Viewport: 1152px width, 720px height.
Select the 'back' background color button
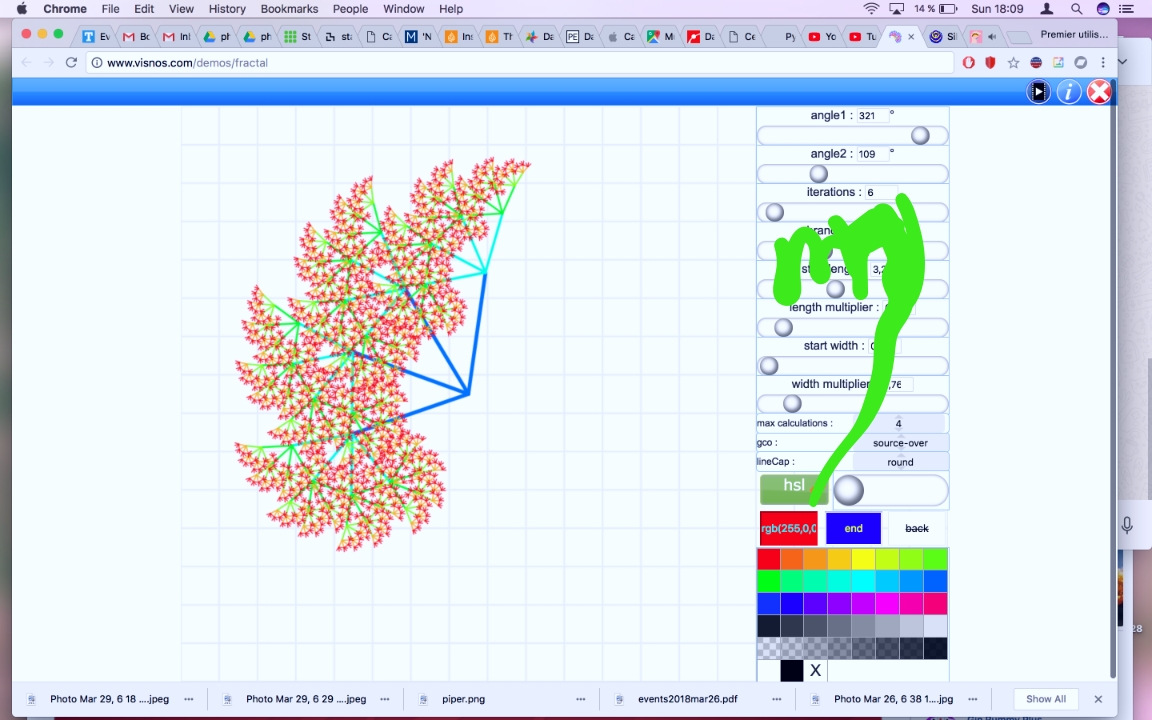pyautogui.click(x=916, y=528)
